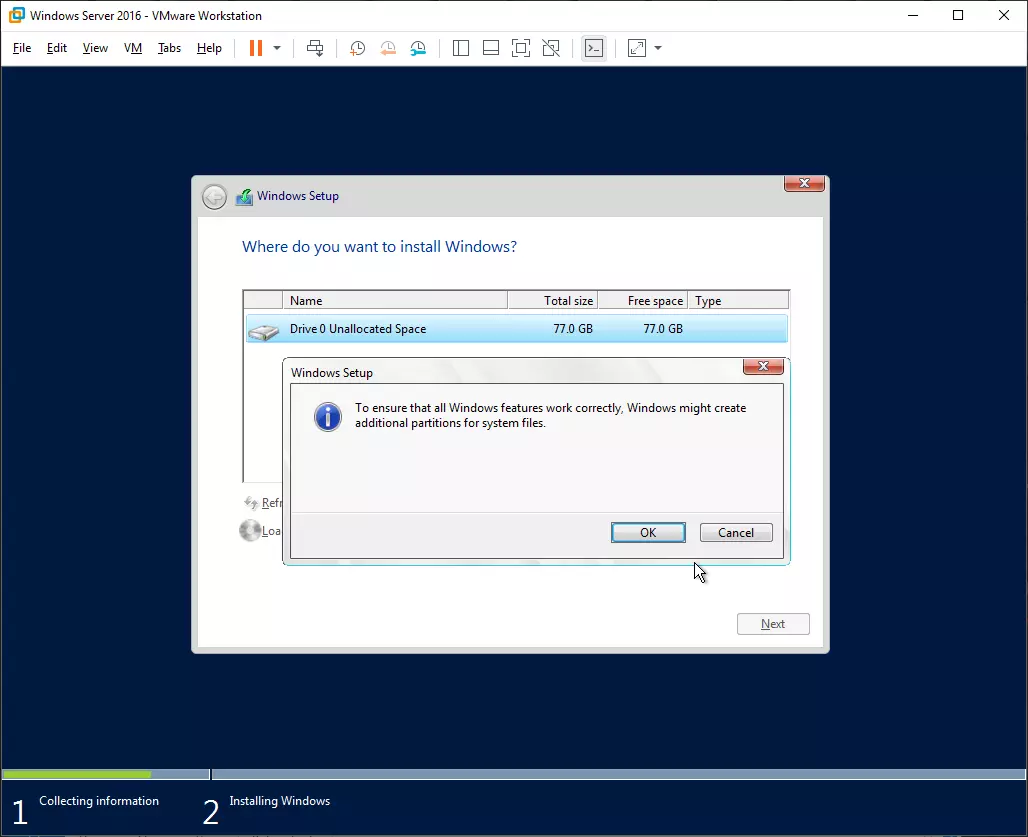Open the Help menu
Viewport: 1028px width, 837px height.
pos(209,48)
